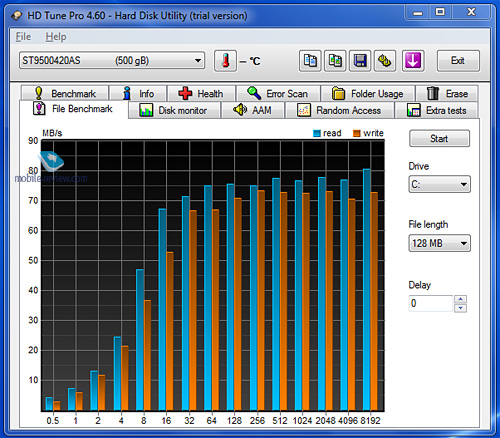The image size is (500, 438).
Task: Copy screenshot to clipboard toolbar icon
Action: [335, 61]
